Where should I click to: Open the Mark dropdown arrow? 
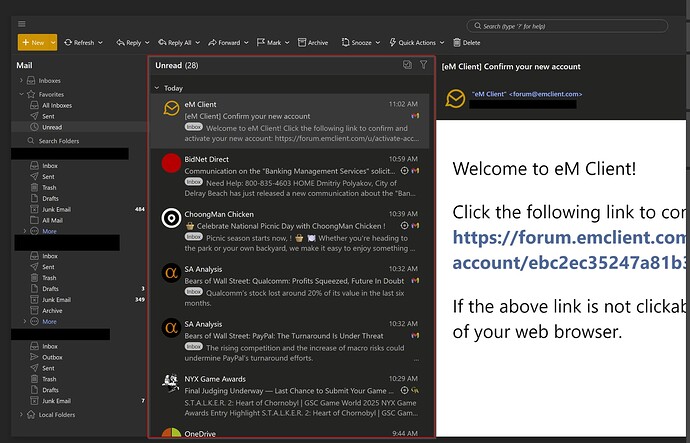coord(287,43)
